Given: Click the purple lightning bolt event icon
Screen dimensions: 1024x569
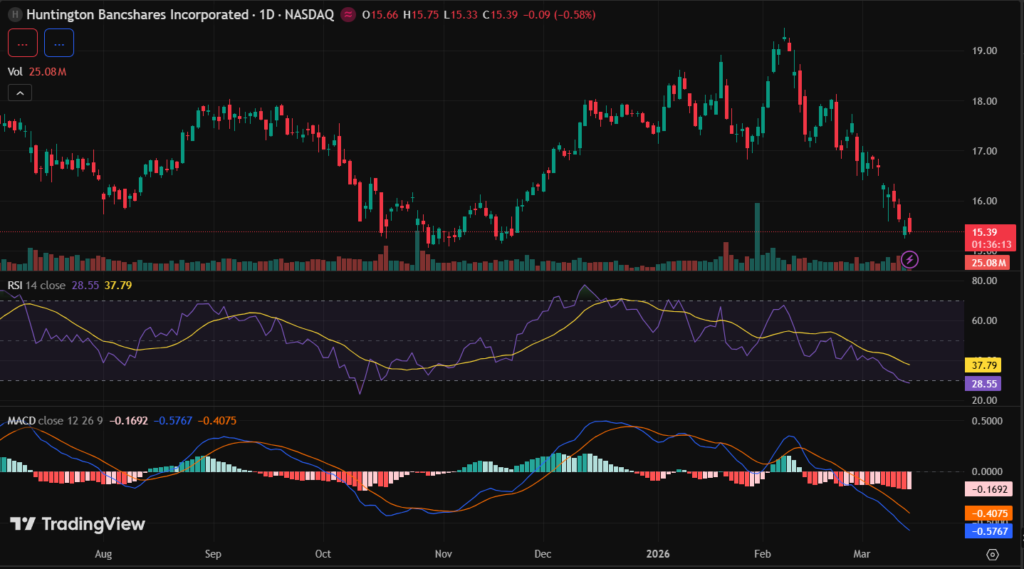Looking at the screenshot, I should pyautogui.click(x=909, y=260).
